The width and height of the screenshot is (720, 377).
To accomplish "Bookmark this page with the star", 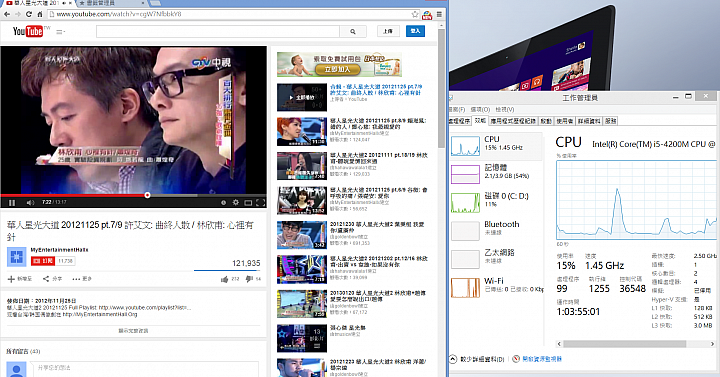I will (x=415, y=14).
